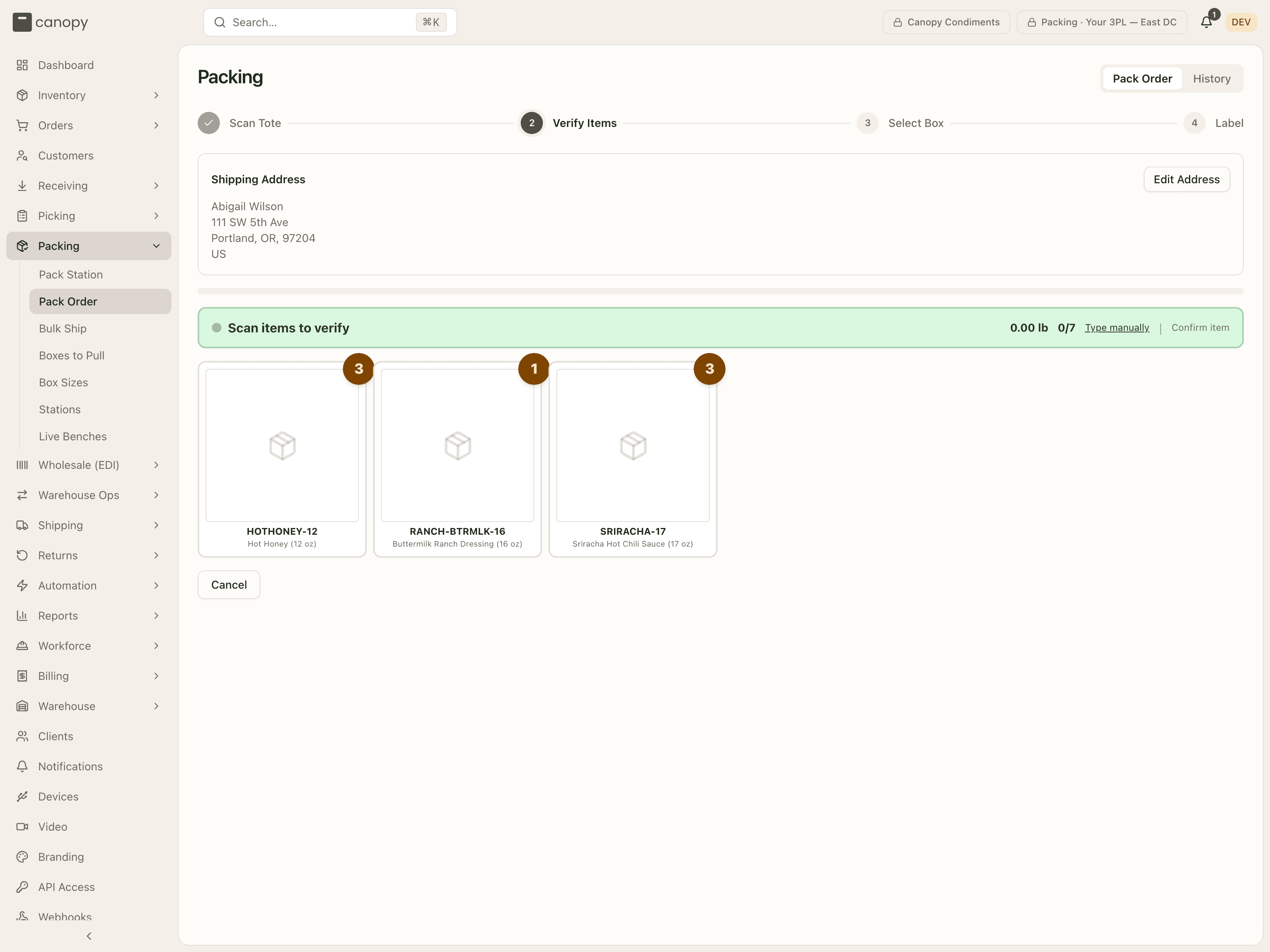This screenshot has height=952, width=1270.
Task: Select the SRIRACHA-17 item card
Action: pyautogui.click(x=633, y=459)
